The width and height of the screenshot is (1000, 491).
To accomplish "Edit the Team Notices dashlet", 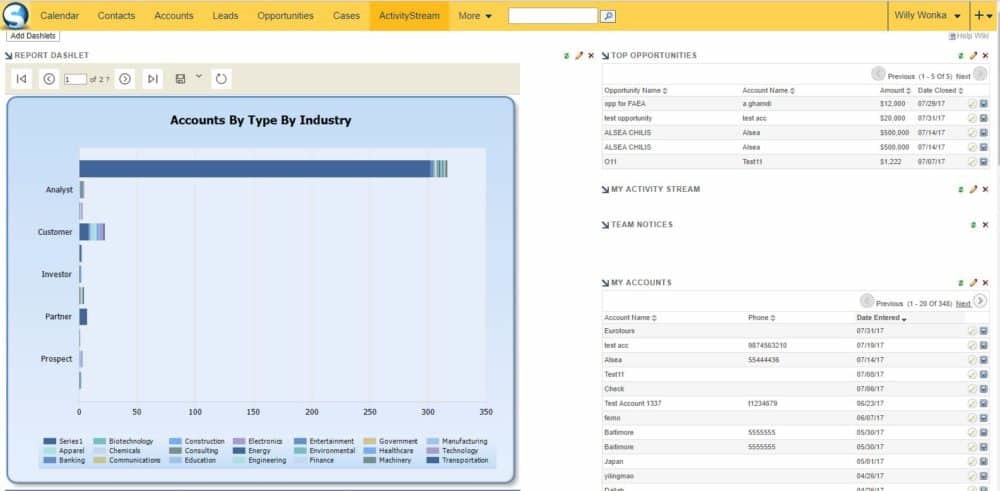I will tap(972, 225).
